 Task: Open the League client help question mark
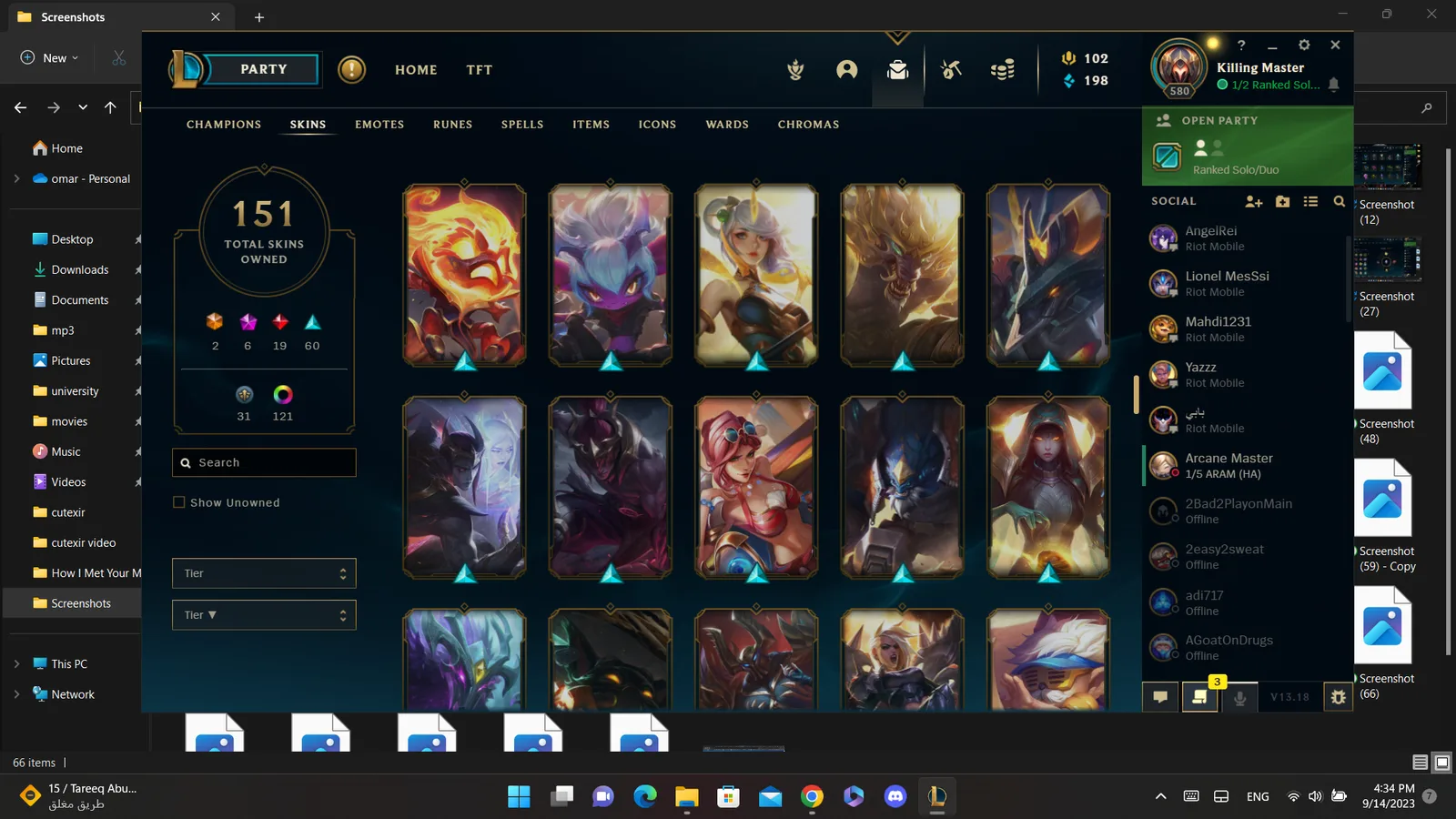[x=1241, y=45]
